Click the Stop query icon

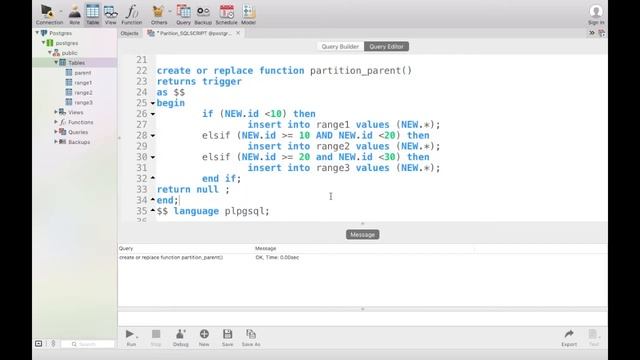[x=156, y=334]
